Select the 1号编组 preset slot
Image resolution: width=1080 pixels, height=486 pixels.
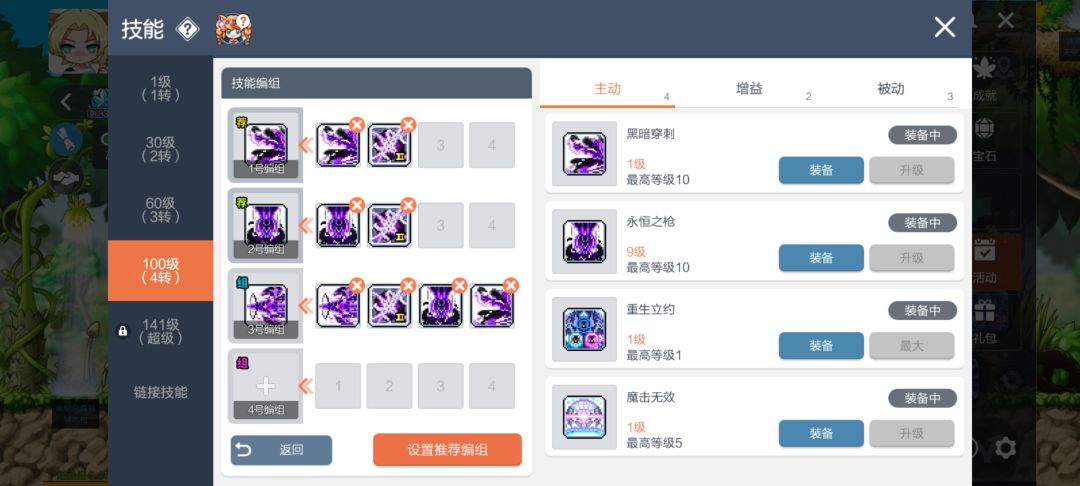tap(265, 145)
